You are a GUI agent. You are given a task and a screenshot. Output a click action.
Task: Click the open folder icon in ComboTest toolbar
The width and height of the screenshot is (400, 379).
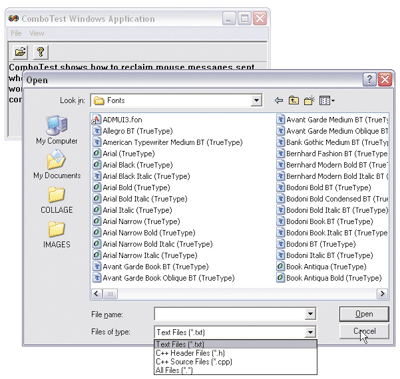click(x=20, y=52)
